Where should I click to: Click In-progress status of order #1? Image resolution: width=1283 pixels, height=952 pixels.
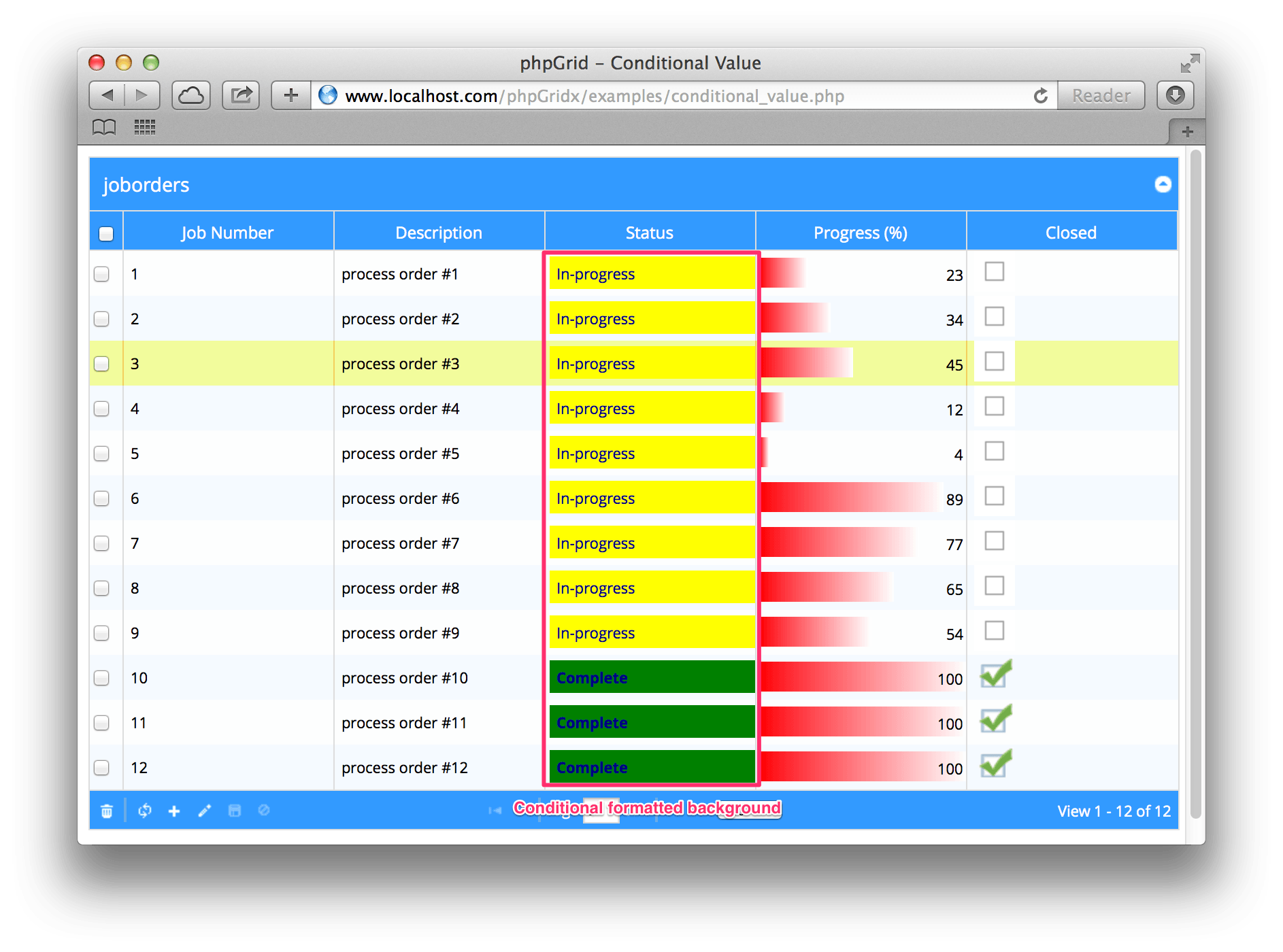[652, 274]
